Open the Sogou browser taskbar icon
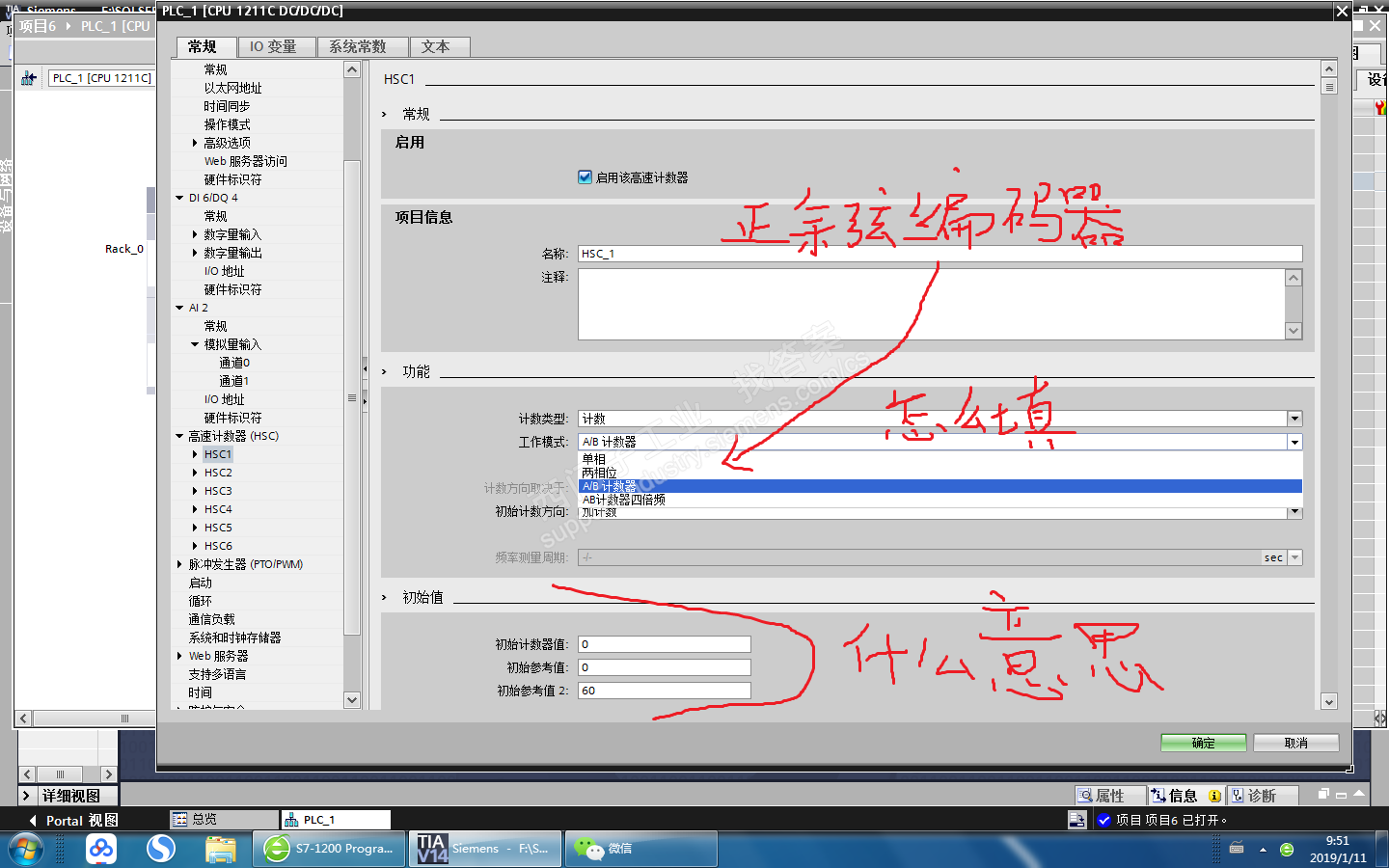The image size is (1389, 868). coord(161,849)
